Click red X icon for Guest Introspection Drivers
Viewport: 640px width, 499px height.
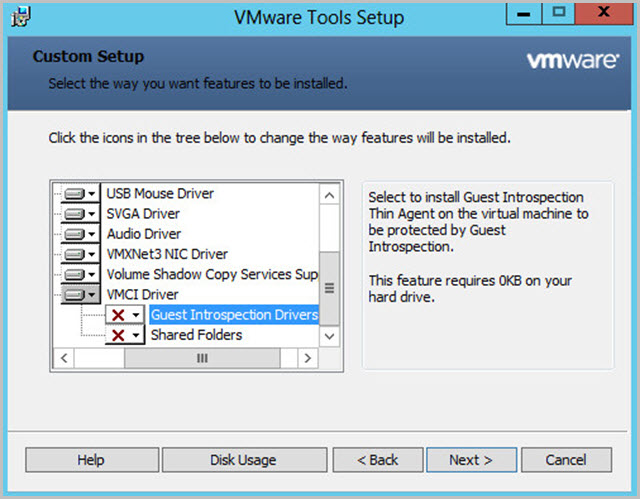click(x=118, y=315)
